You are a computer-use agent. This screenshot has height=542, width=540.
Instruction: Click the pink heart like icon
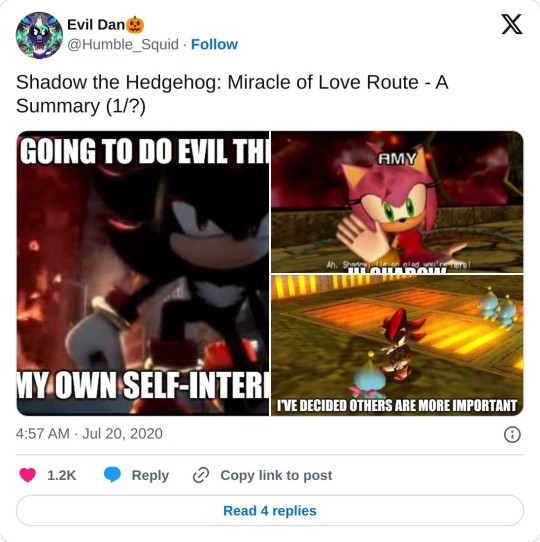pos(28,475)
